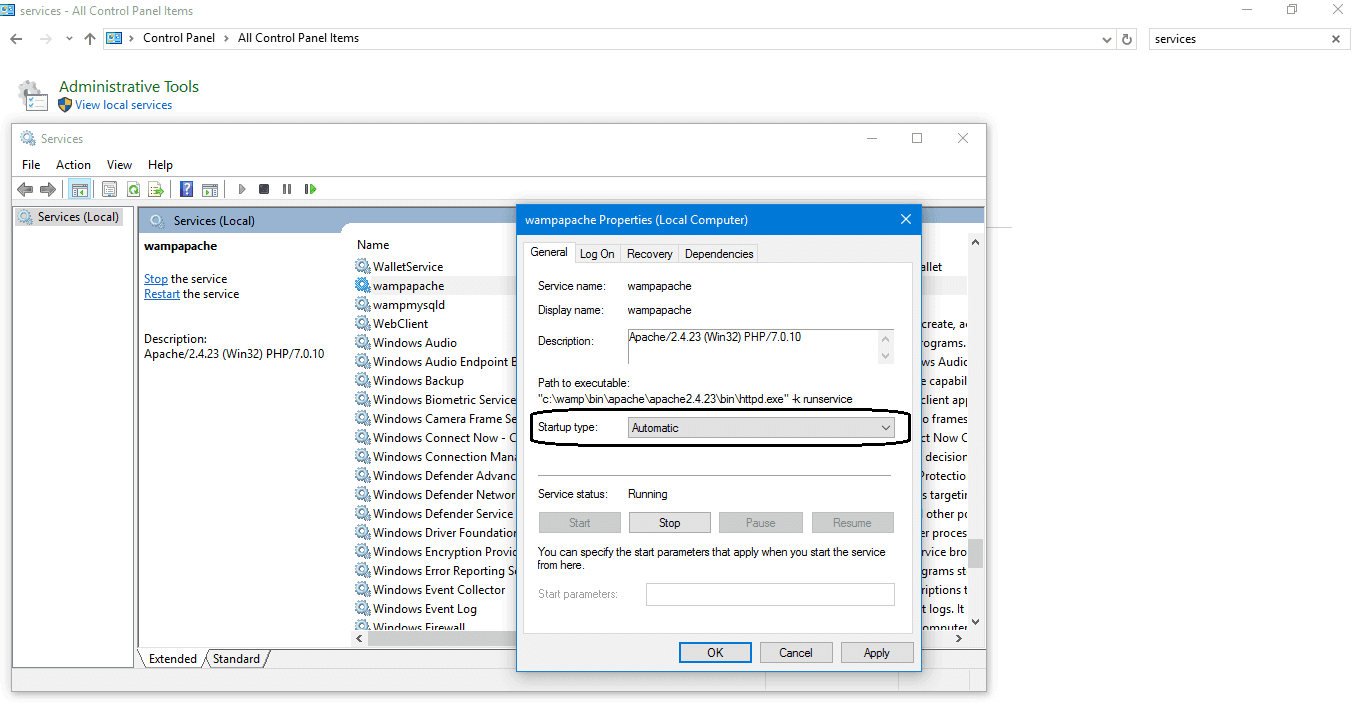Click the gear icon beside WebClient
Screen dimensions: 1363x703
pyautogui.click(x=362, y=324)
